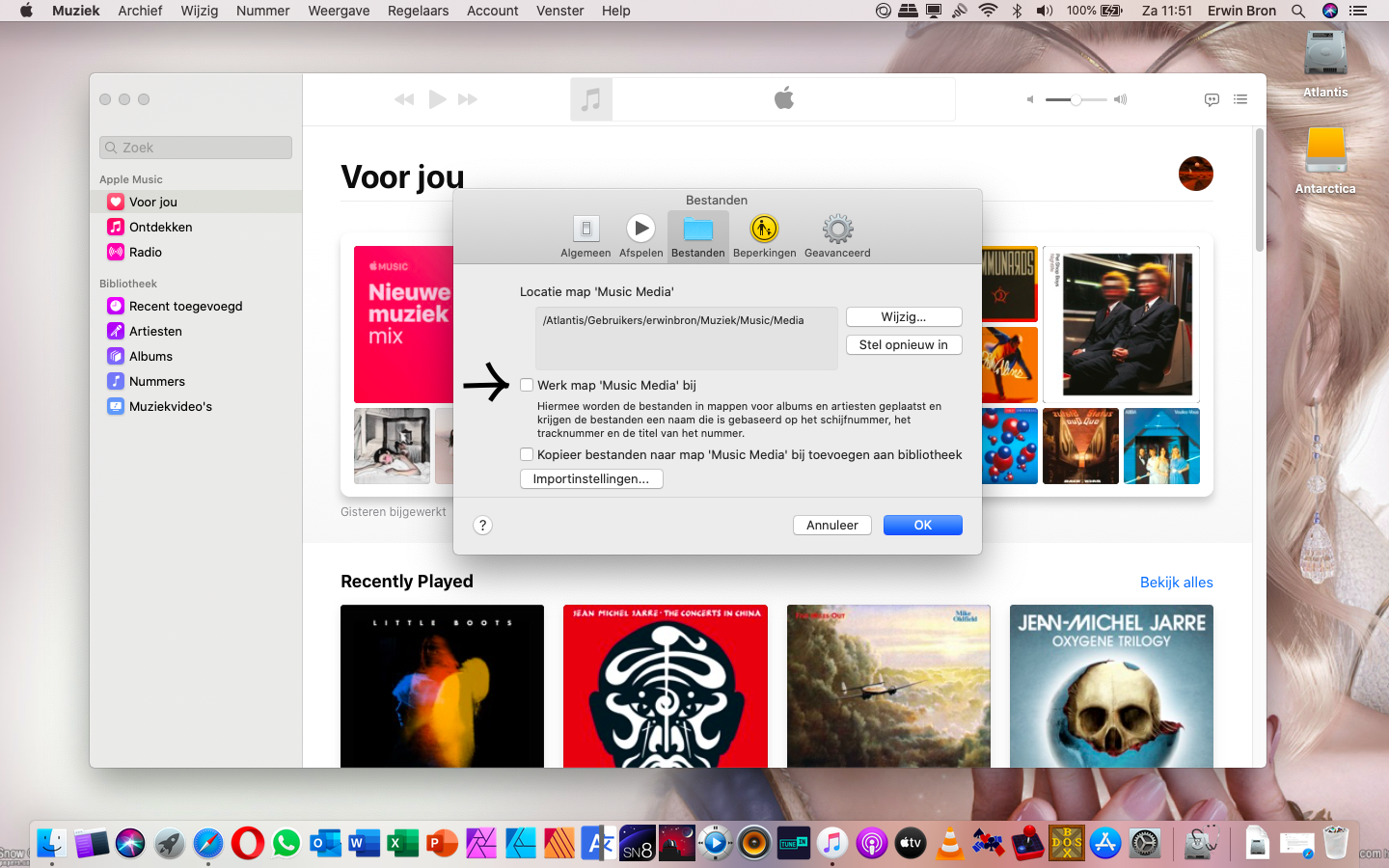1389x868 pixels.
Task: Open the Music app Dock icon
Action: pos(831,843)
